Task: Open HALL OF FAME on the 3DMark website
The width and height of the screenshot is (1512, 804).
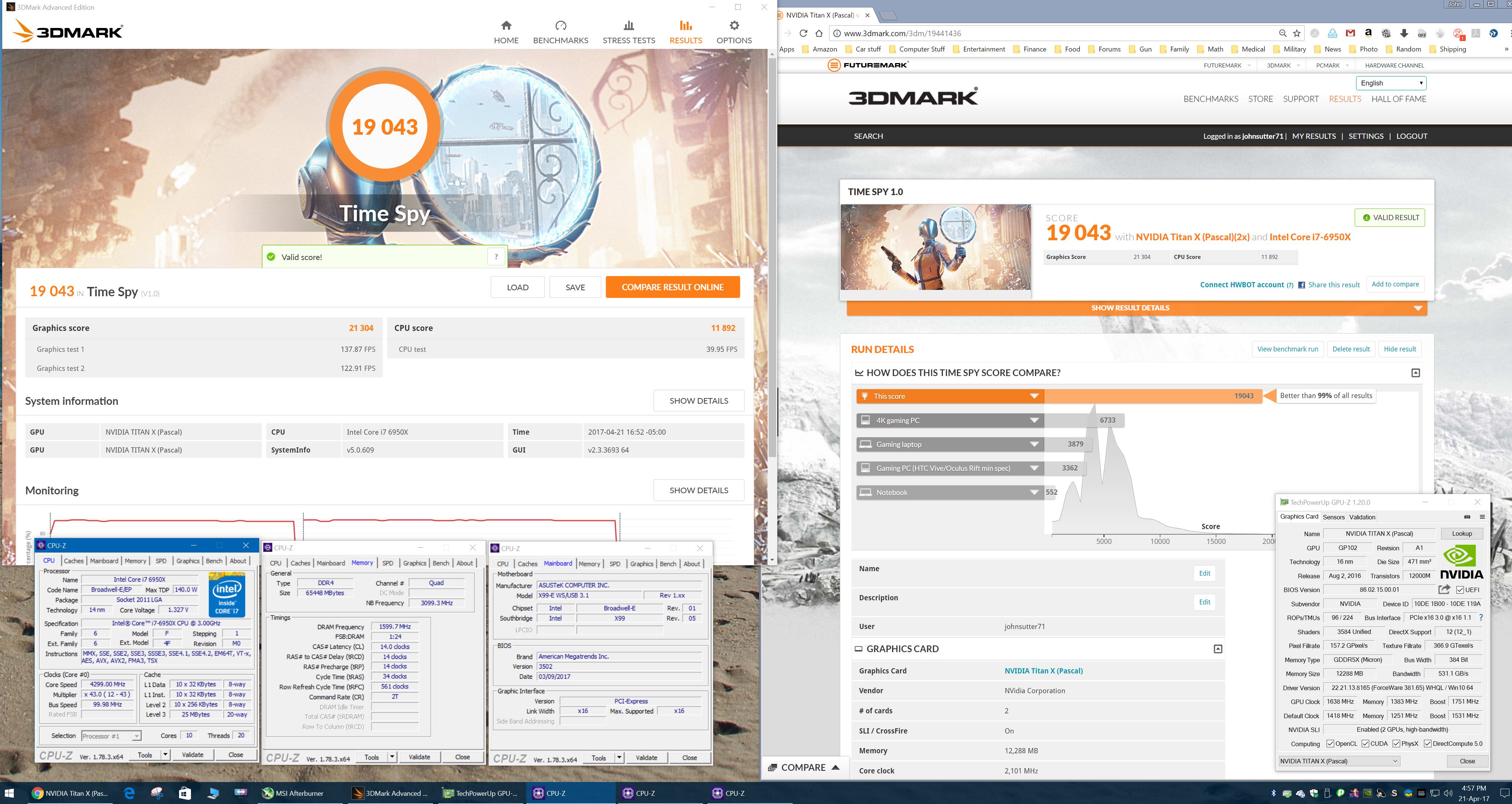Action: [1398, 98]
